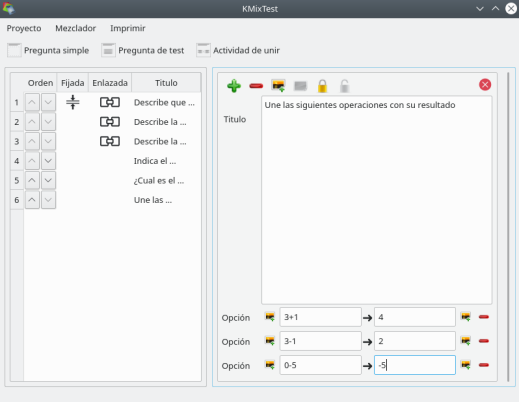Image resolution: width=519 pixels, height=402 pixels.
Task: Remove the 3-1 option with its minus icon
Action: [484, 341]
